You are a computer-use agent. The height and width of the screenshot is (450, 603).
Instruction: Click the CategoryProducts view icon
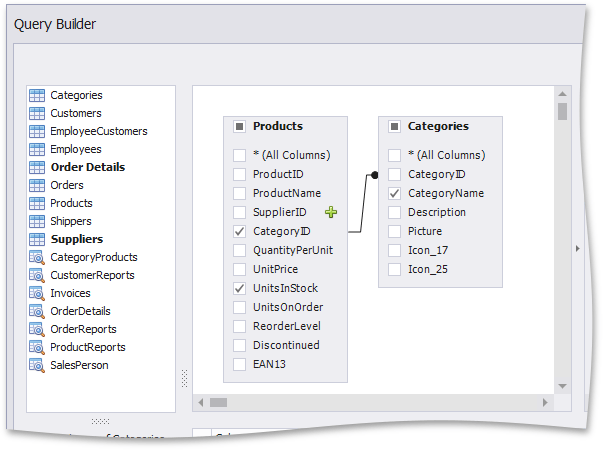click(x=37, y=257)
